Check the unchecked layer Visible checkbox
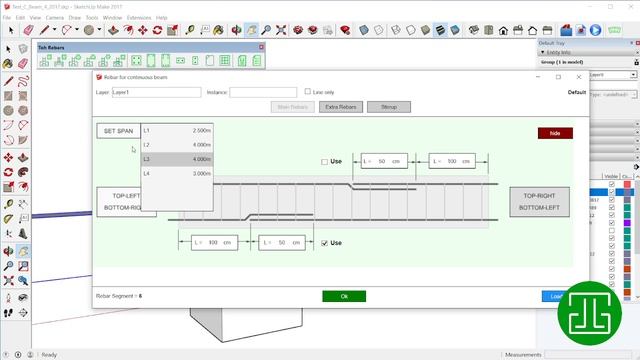The width and height of the screenshot is (640, 360). [611, 231]
